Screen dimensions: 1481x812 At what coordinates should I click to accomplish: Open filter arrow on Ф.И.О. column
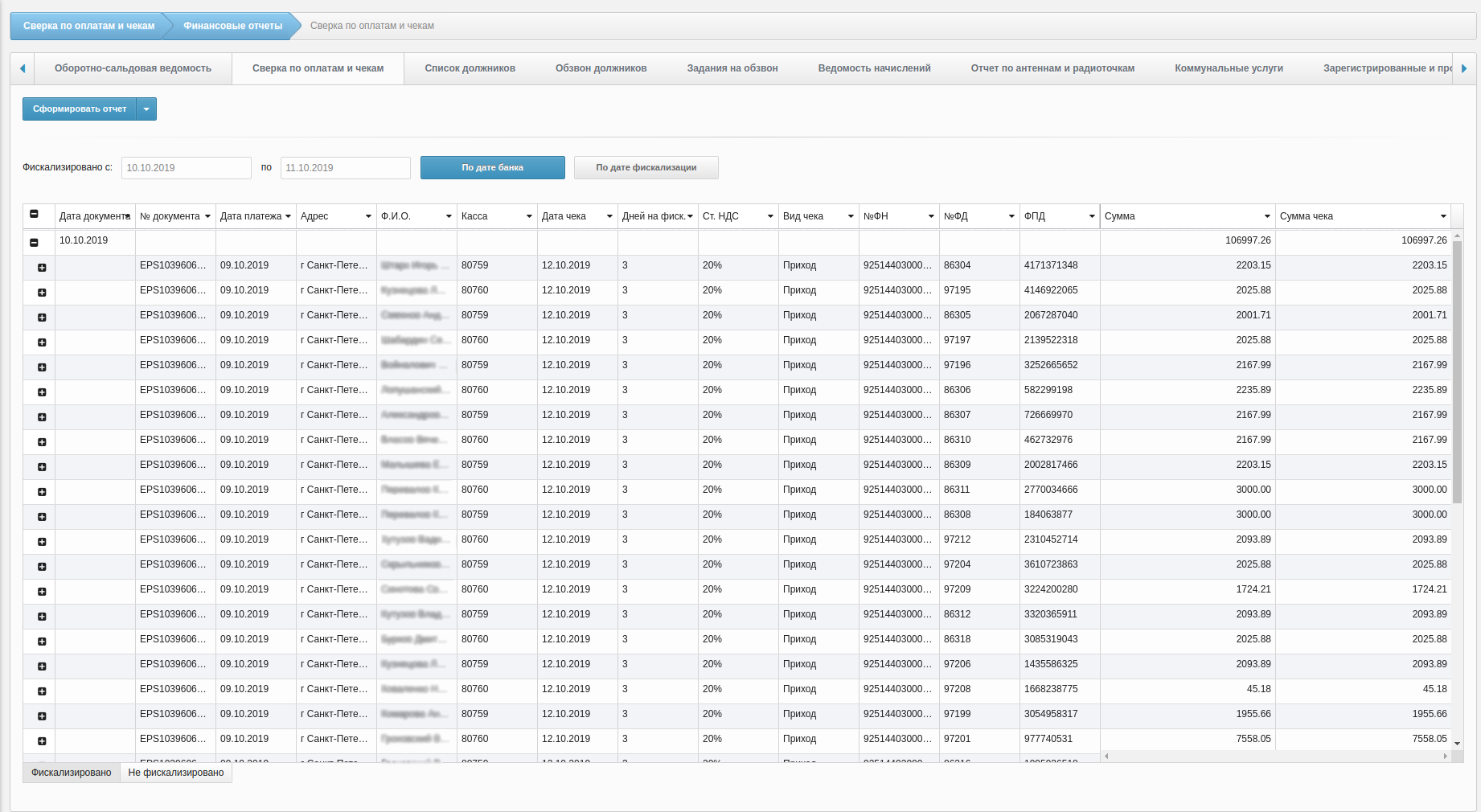pos(449,216)
